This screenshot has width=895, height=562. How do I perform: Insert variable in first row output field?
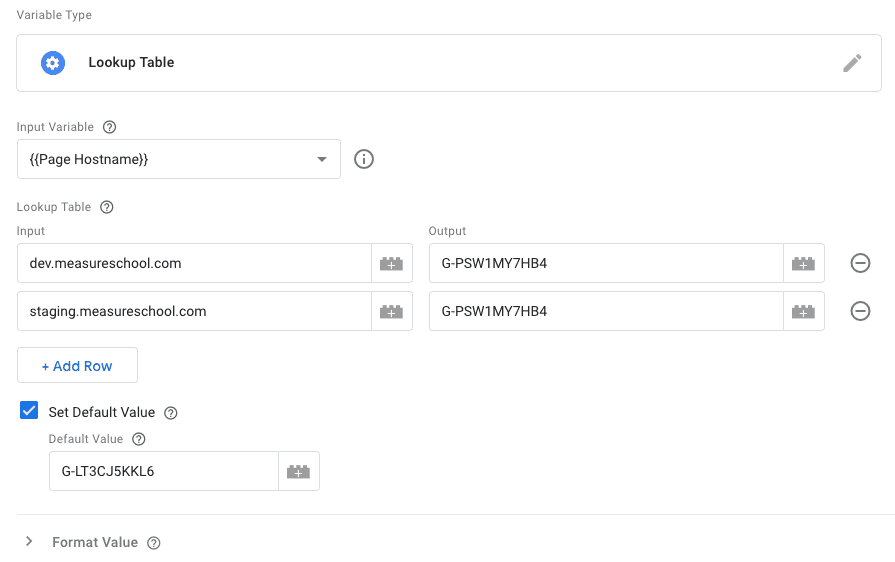coord(803,264)
